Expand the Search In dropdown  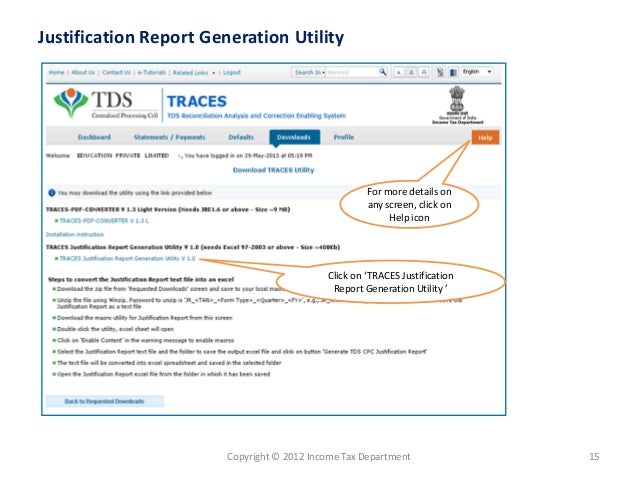(x=309, y=72)
